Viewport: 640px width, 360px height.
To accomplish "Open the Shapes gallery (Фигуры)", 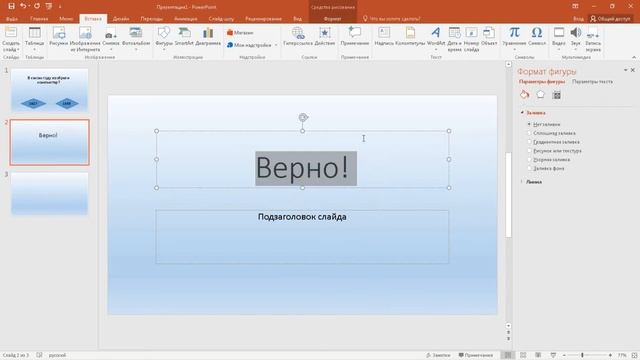I will coord(164,39).
